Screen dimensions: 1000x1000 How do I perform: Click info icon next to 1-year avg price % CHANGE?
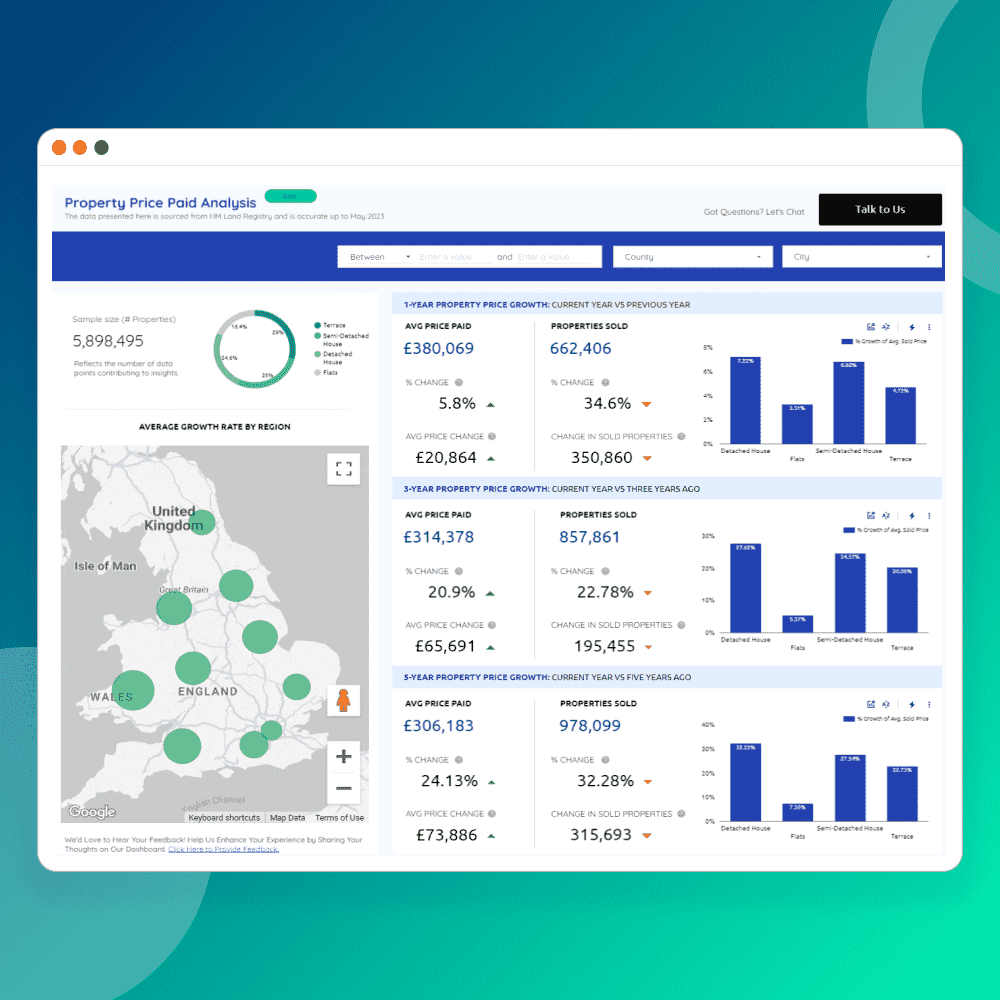click(459, 383)
